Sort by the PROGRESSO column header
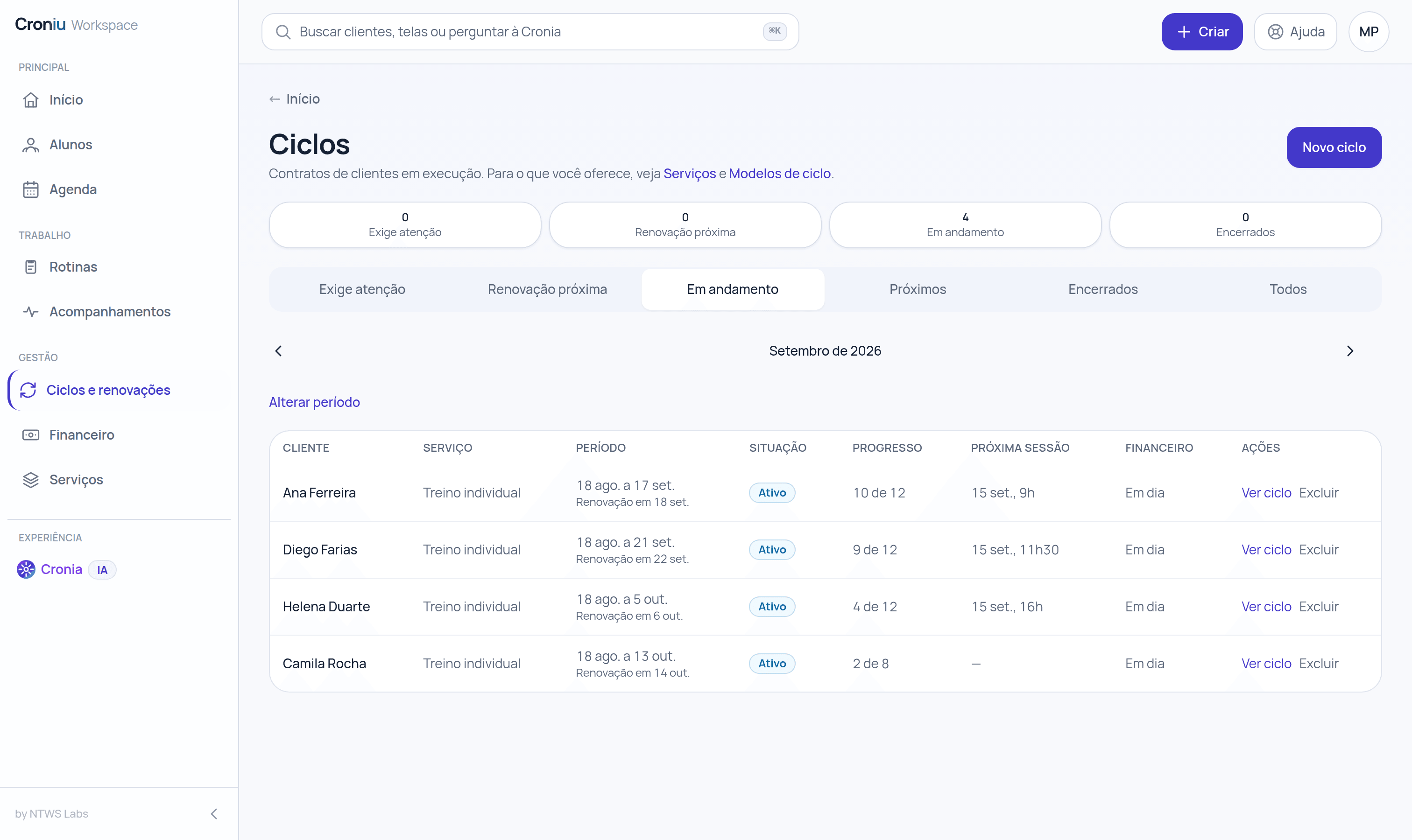Screen dimensions: 1412x840 (887, 448)
